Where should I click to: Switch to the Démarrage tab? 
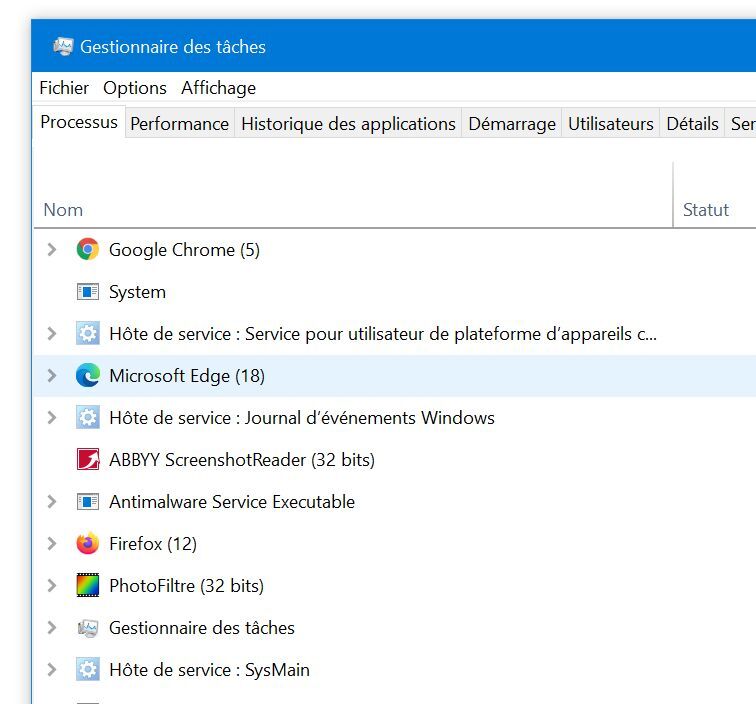(511, 124)
